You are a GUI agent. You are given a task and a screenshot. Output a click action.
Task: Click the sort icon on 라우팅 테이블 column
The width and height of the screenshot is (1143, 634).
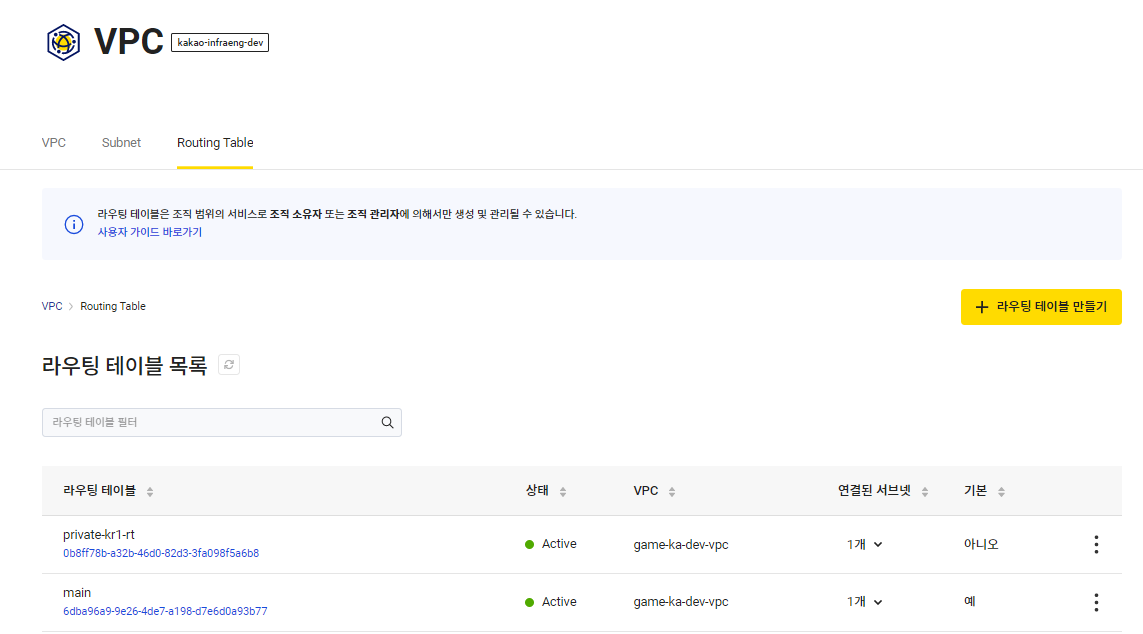pos(150,491)
